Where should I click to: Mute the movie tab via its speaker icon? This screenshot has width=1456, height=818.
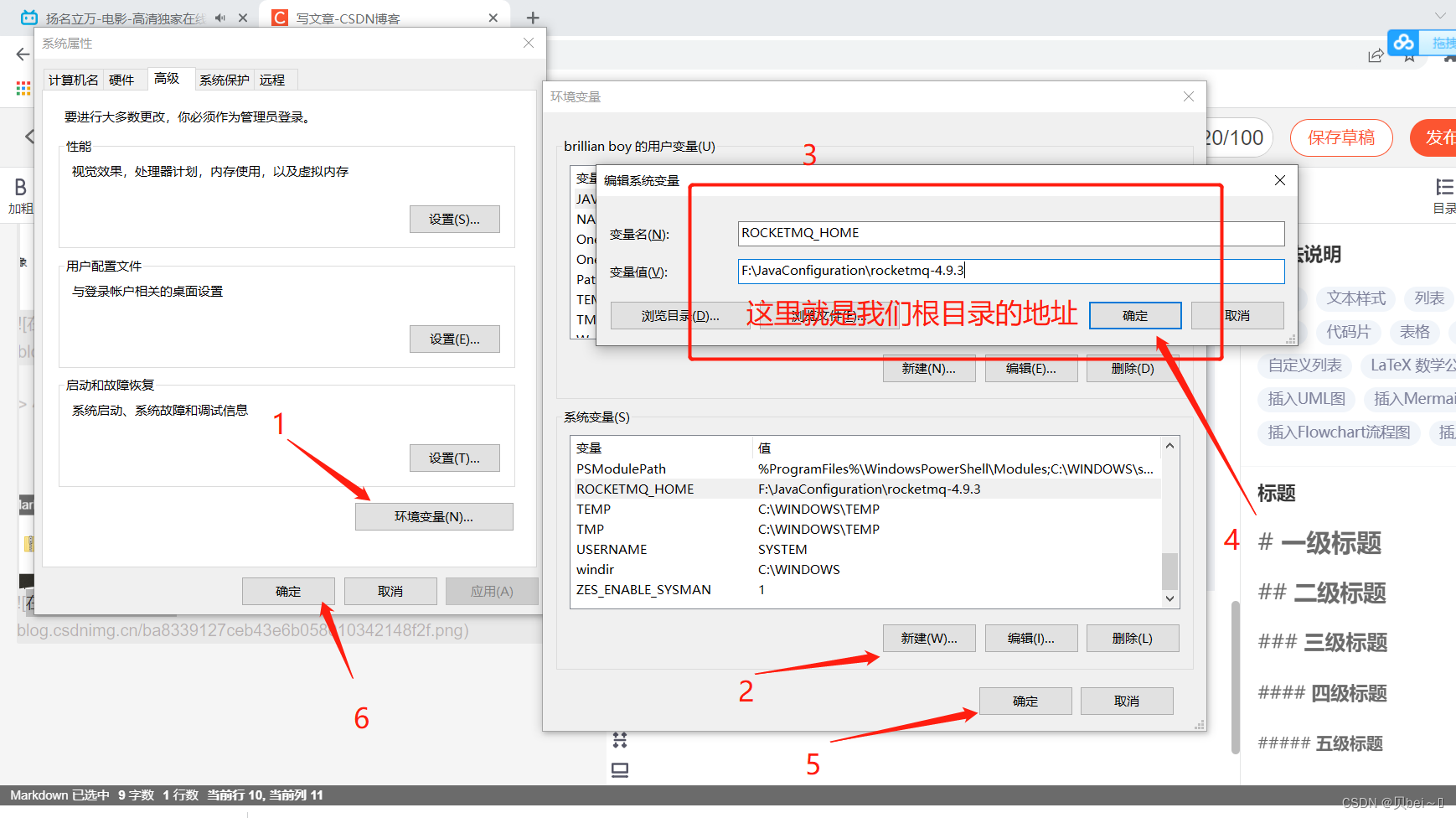(220, 18)
